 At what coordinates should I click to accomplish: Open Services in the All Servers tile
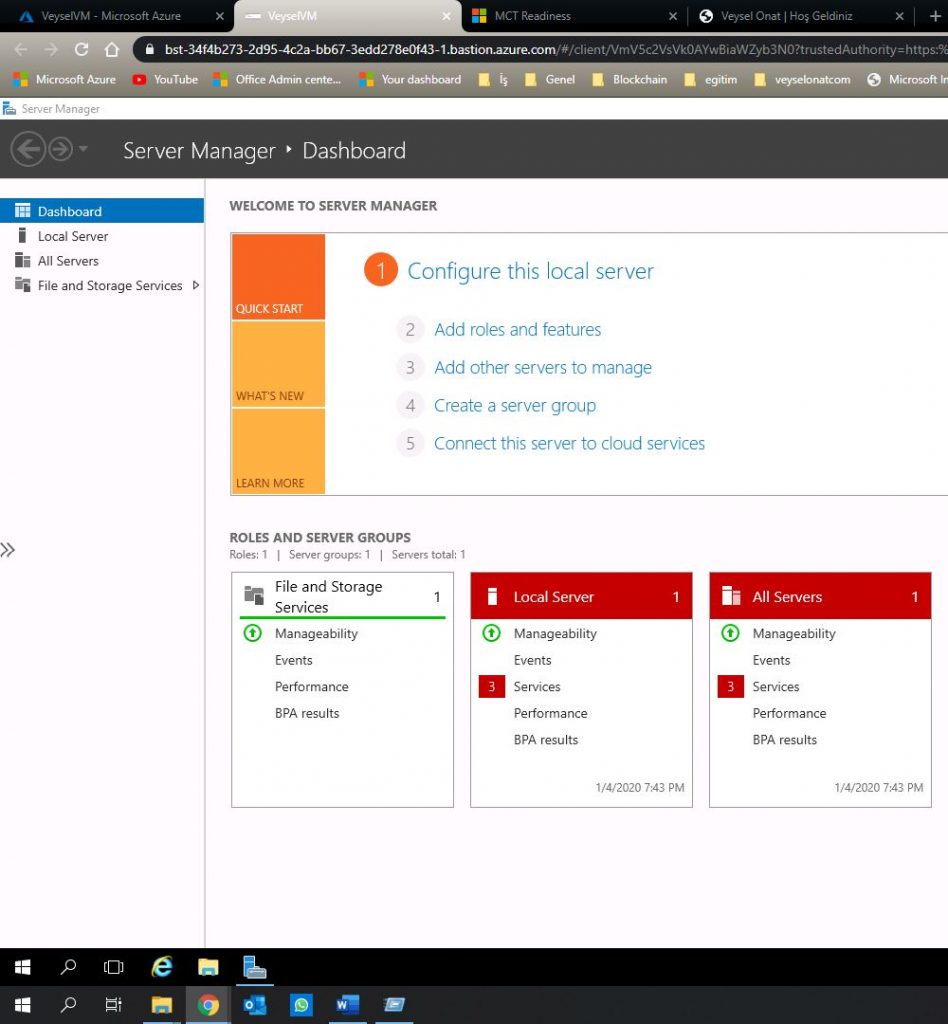pos(776,686)
